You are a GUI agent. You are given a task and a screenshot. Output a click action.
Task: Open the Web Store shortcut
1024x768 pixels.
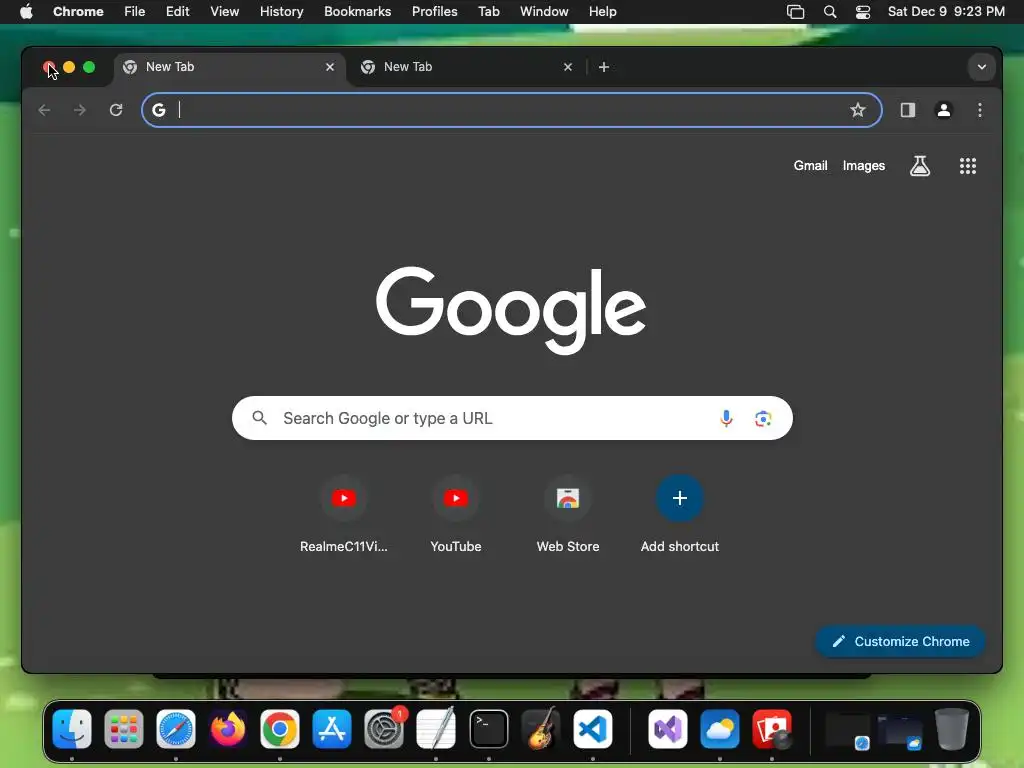click(x=568, y=514)
